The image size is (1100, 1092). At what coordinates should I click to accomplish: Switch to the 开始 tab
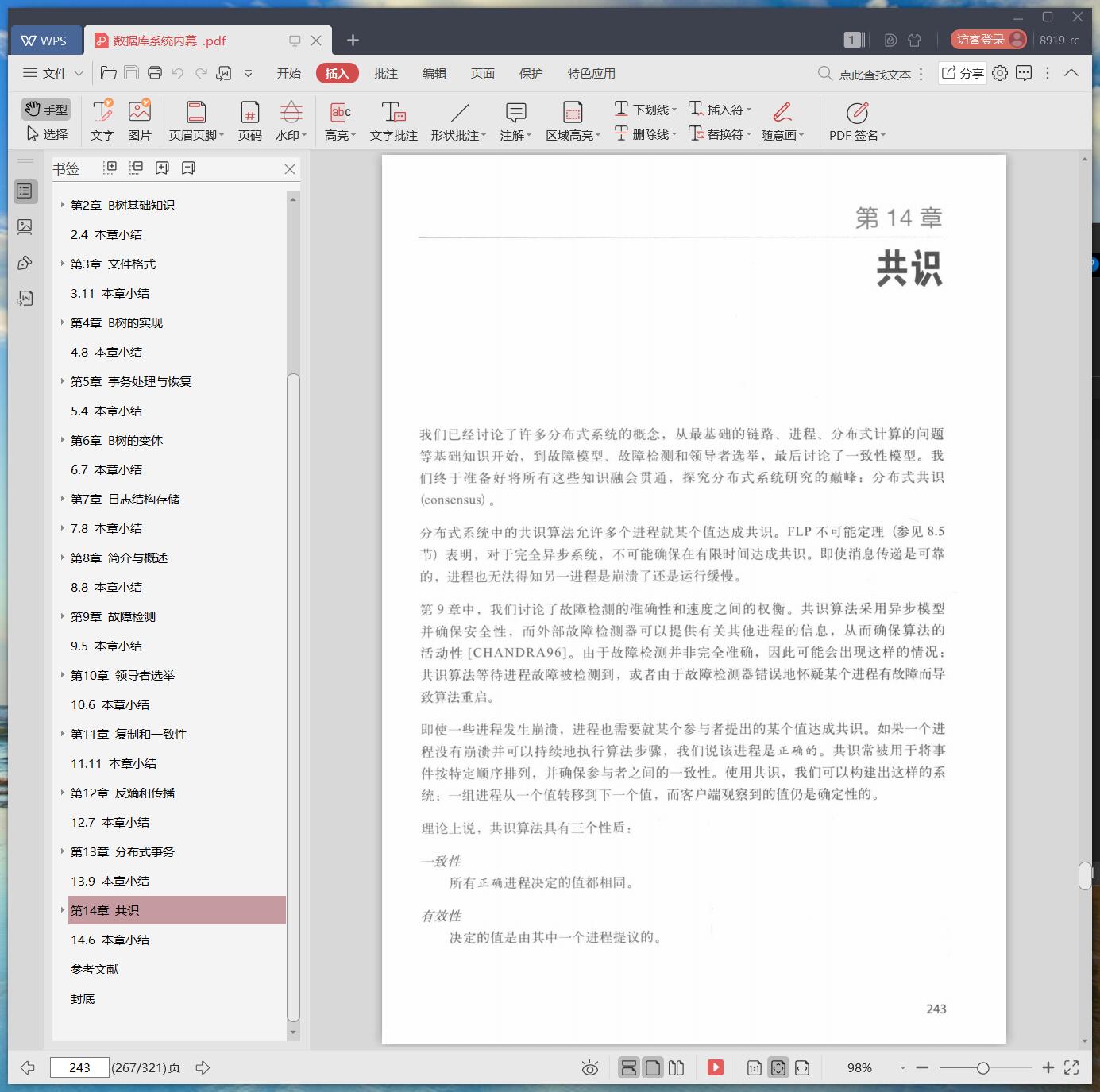(x=288, y=73)
